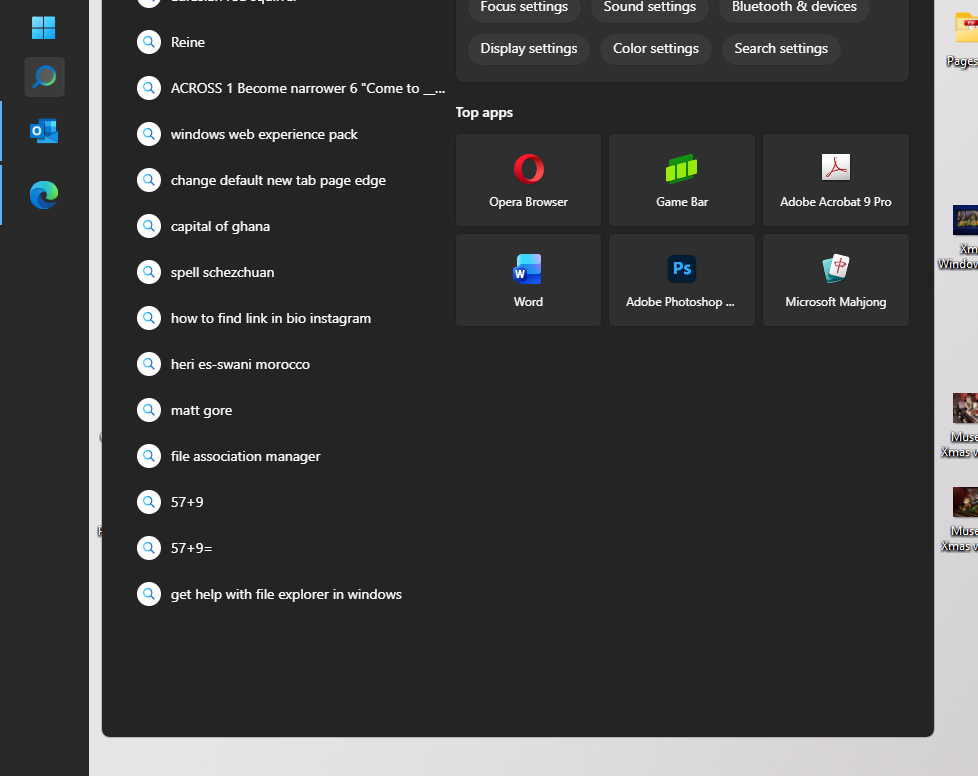Screen dimensions: 978x776
Task: Open Game Bar from Top apps
Action: [681, 180]
